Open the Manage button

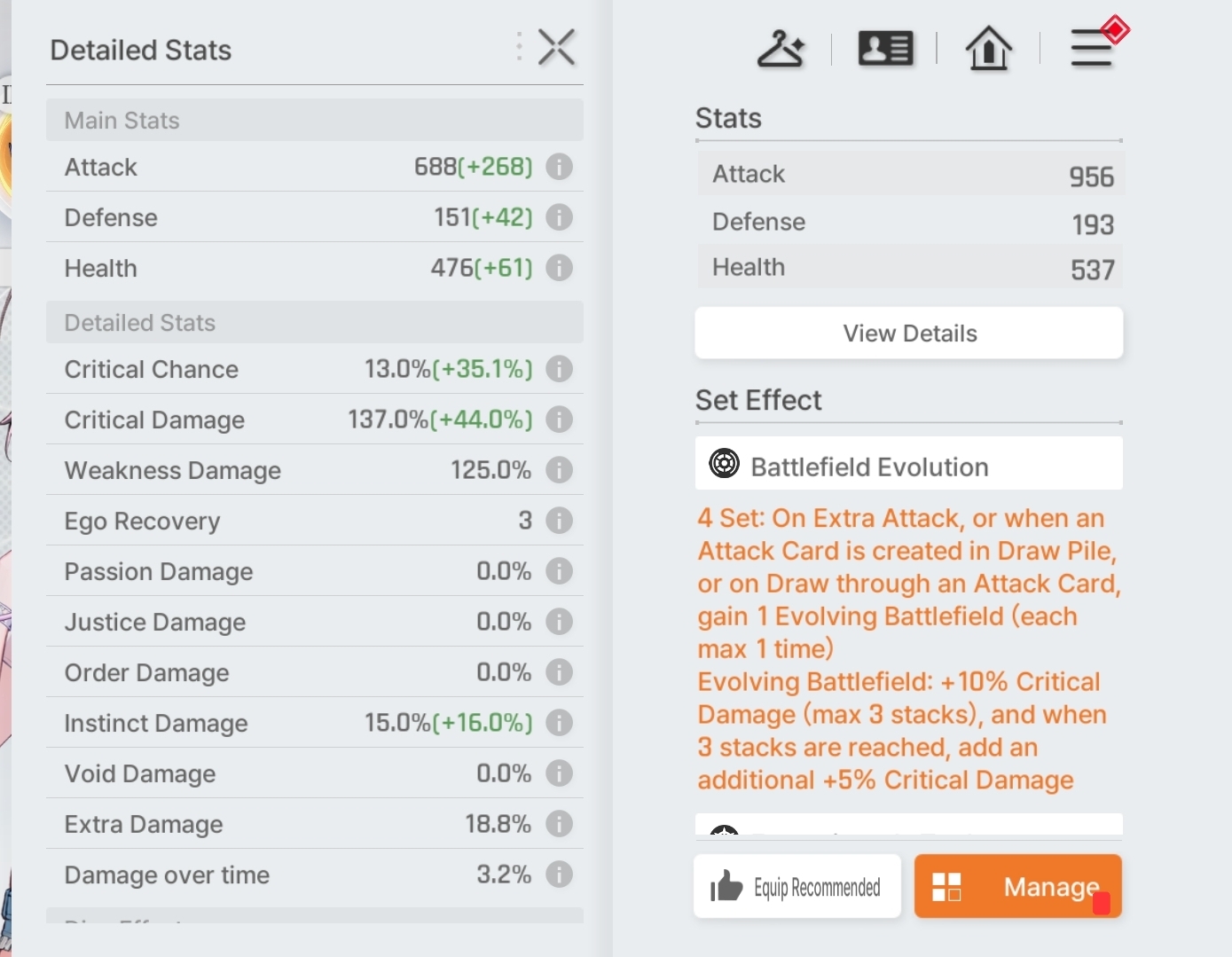(x=1018, y=886)
